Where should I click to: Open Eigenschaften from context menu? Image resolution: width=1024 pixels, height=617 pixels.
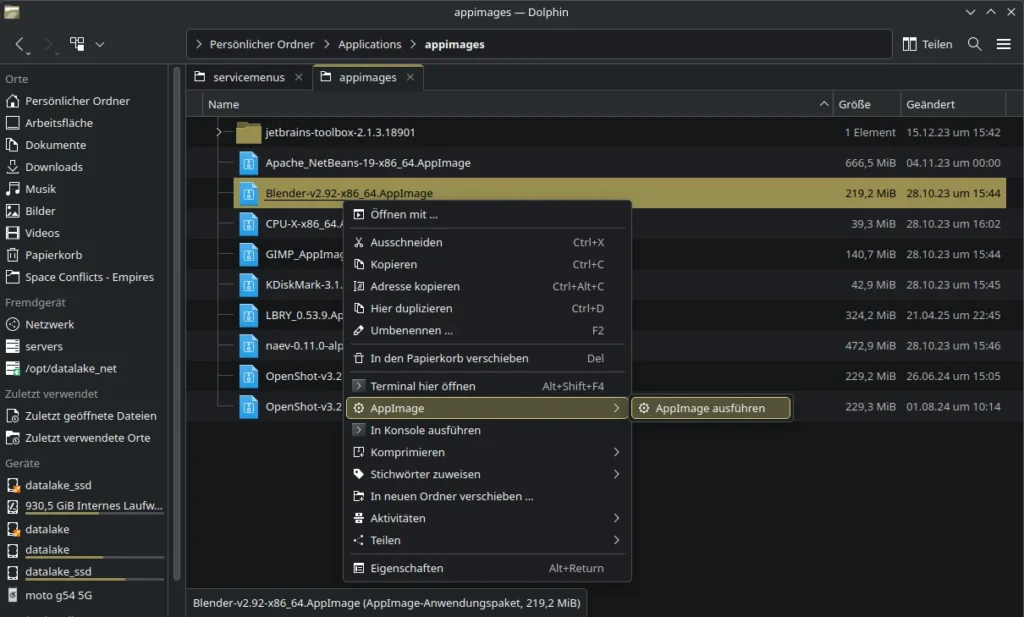coord(487,569)
